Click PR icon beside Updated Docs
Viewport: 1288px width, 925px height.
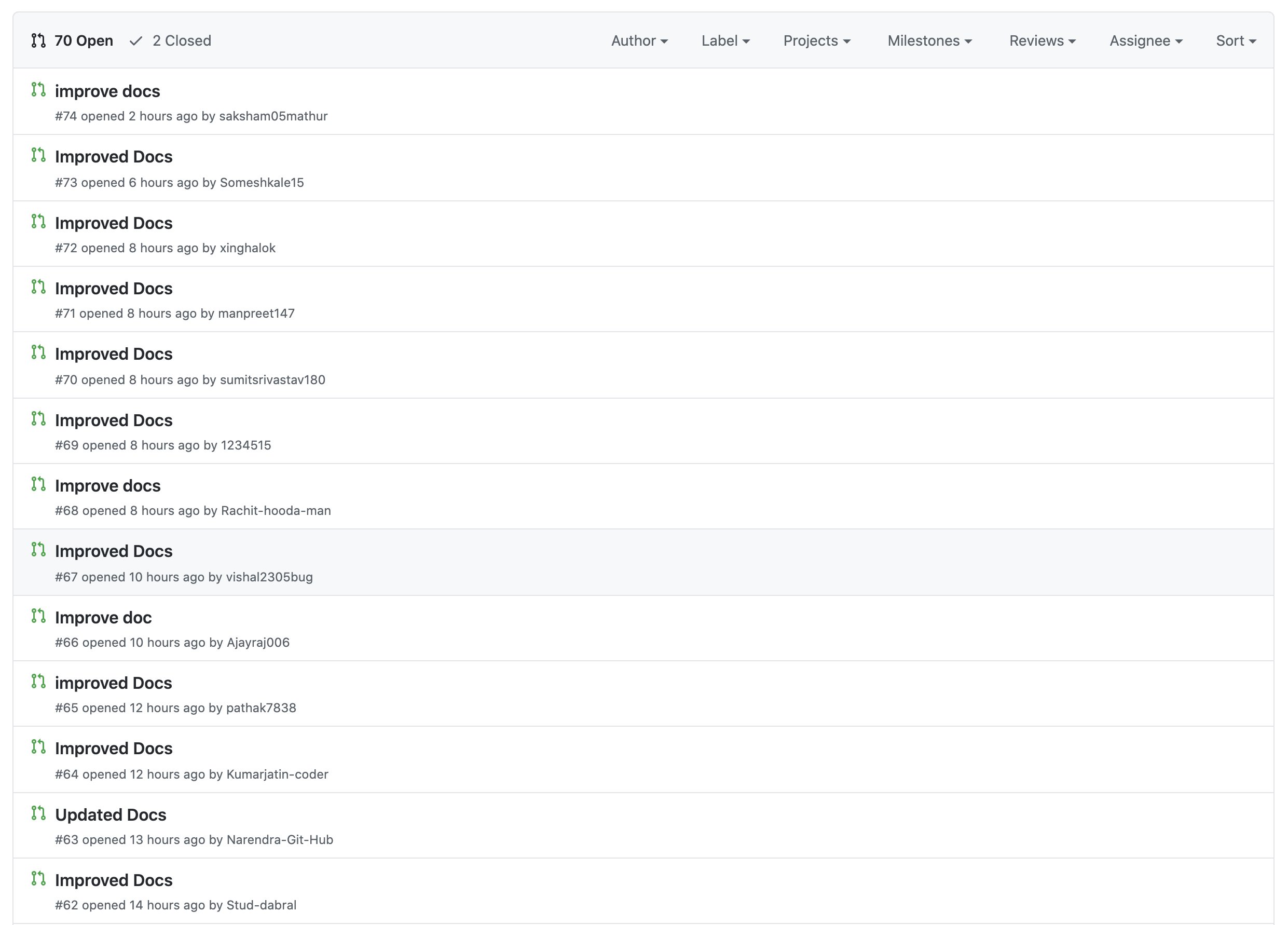38,813
